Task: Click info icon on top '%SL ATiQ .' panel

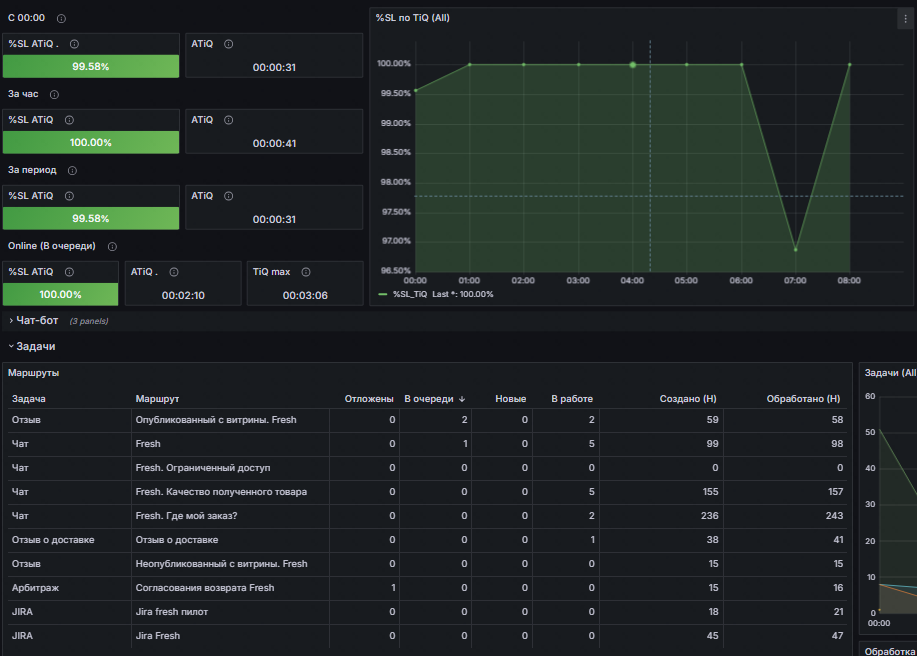Action: point(74,44)
